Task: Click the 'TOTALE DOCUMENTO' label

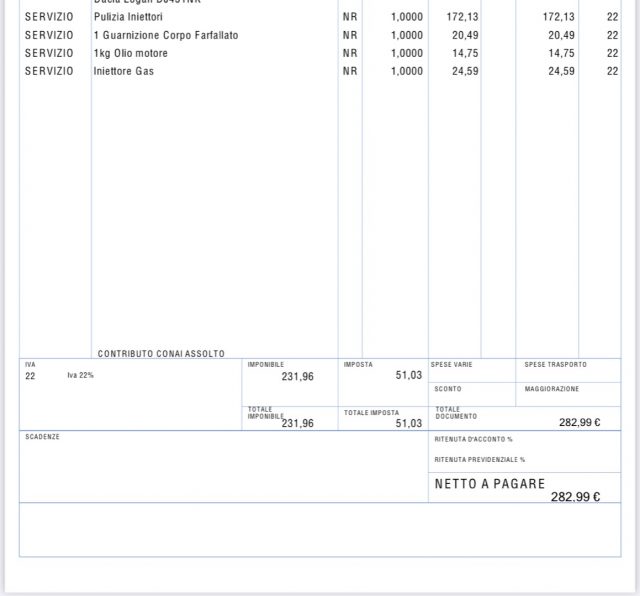Action: coord(456,413)
